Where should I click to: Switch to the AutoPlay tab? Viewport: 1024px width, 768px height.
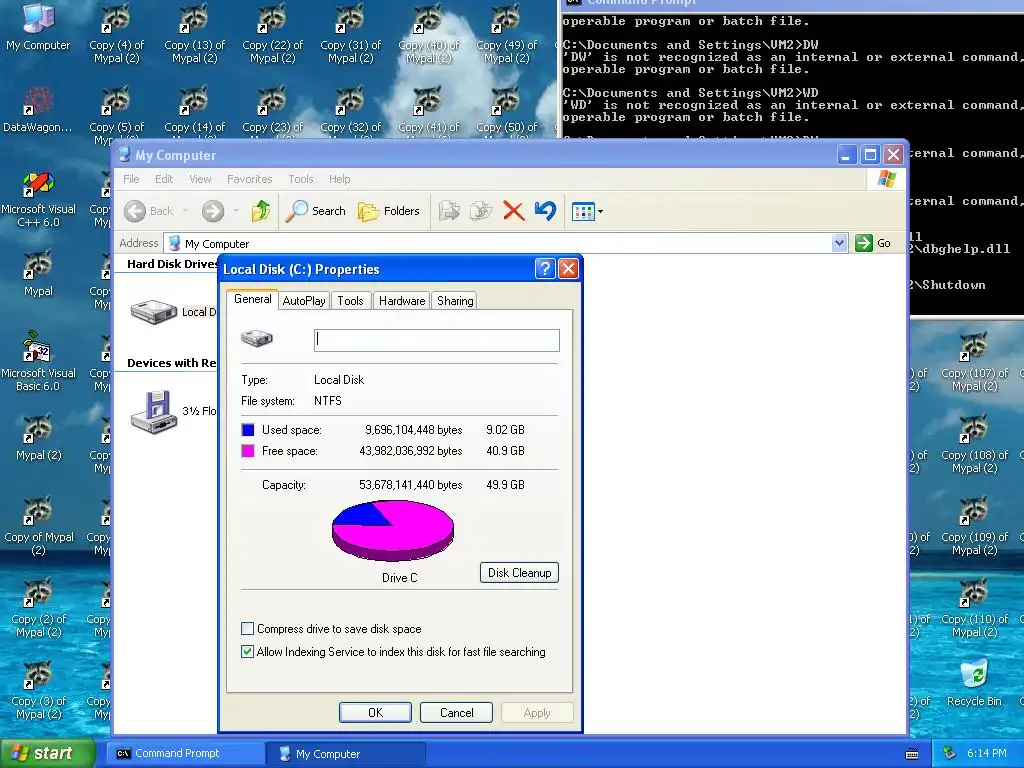click(304, 300)
